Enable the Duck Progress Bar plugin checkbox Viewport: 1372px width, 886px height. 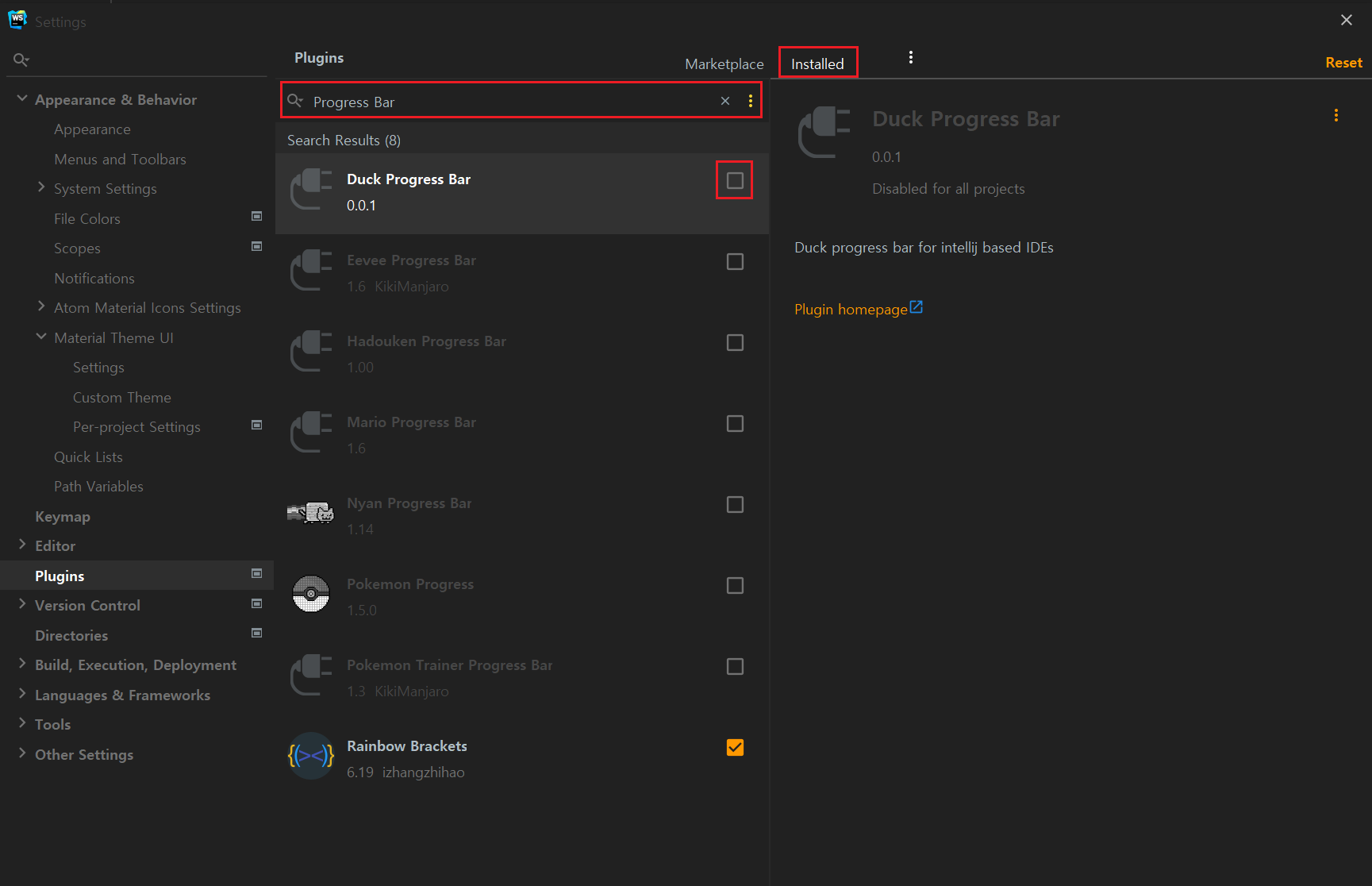(x=735, y=180)
